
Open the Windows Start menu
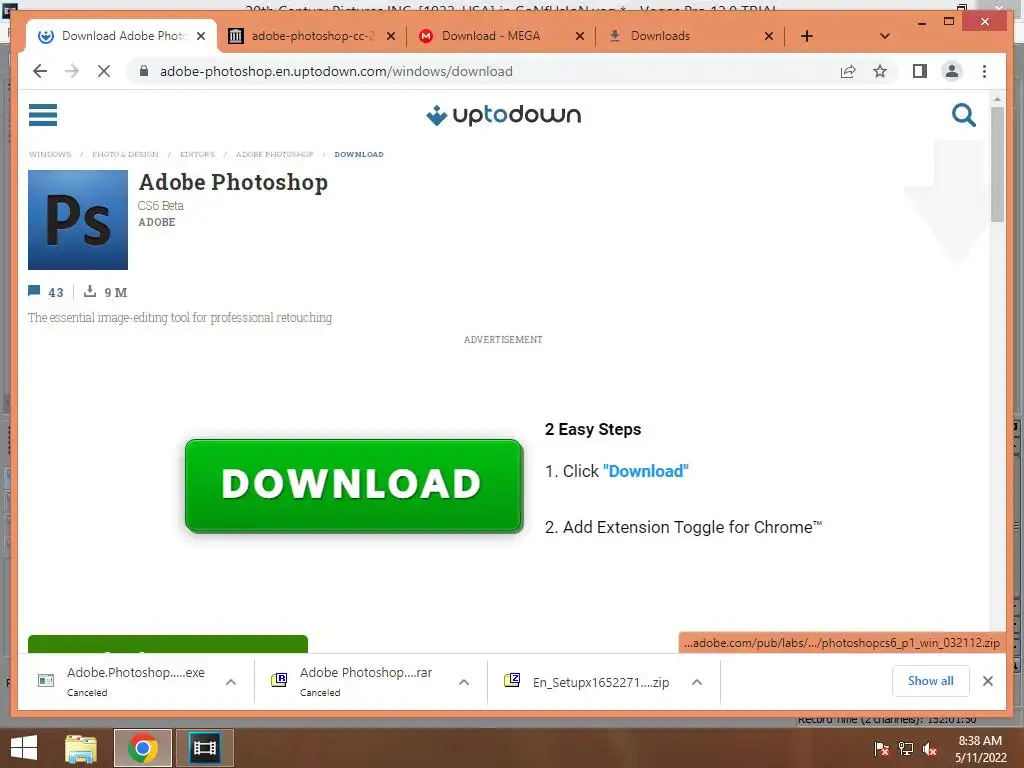[x=24, y=748]
